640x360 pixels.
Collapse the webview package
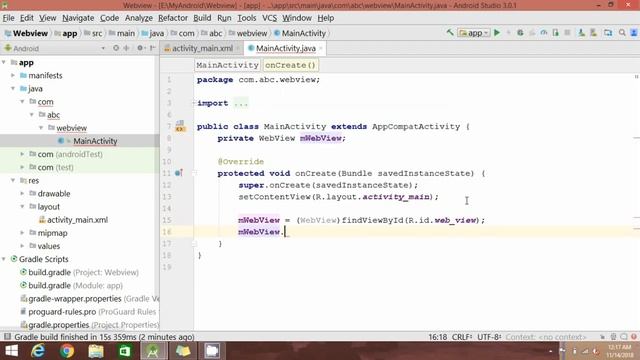point(41,128)
